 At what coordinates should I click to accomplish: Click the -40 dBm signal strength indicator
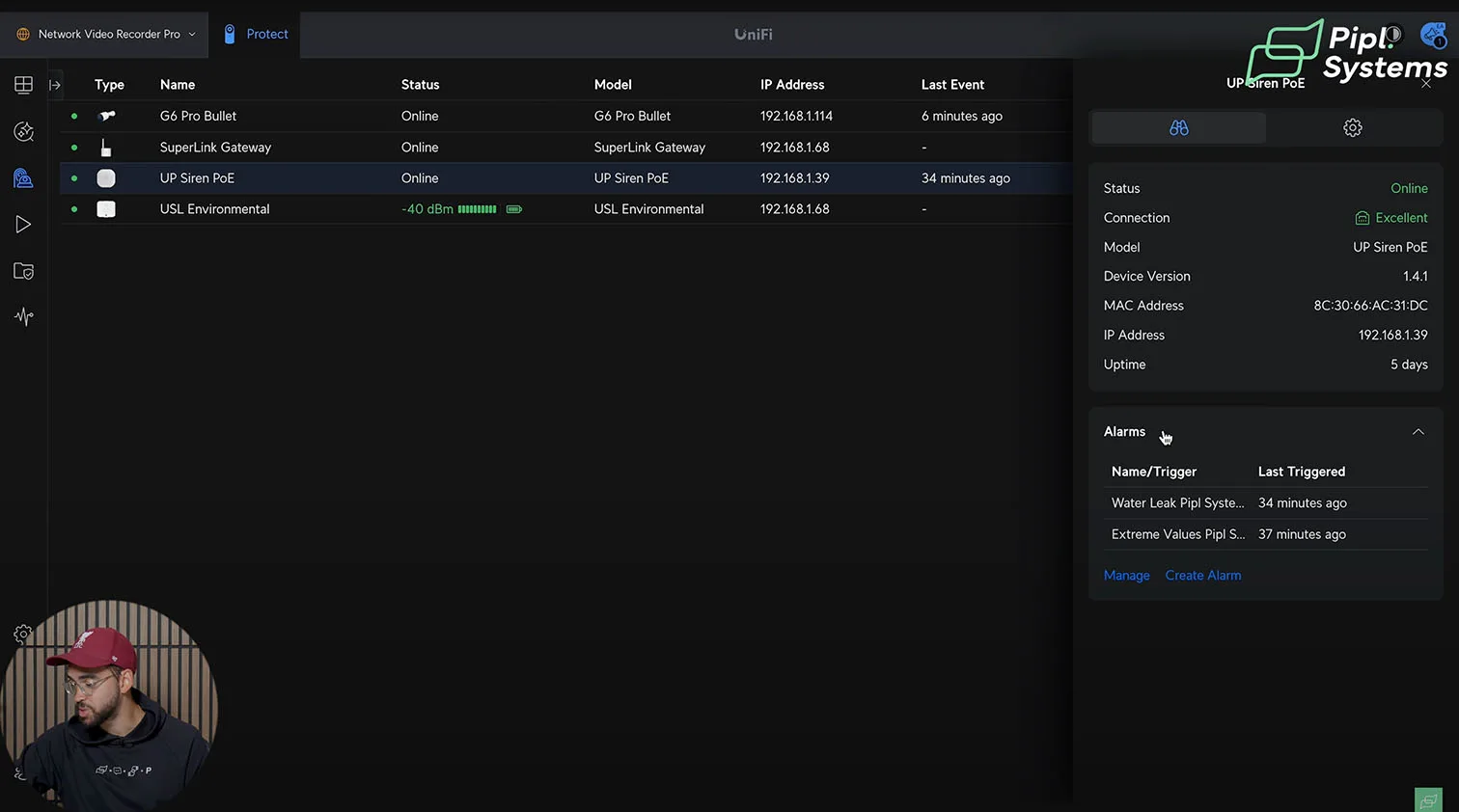tap(449, 209)
